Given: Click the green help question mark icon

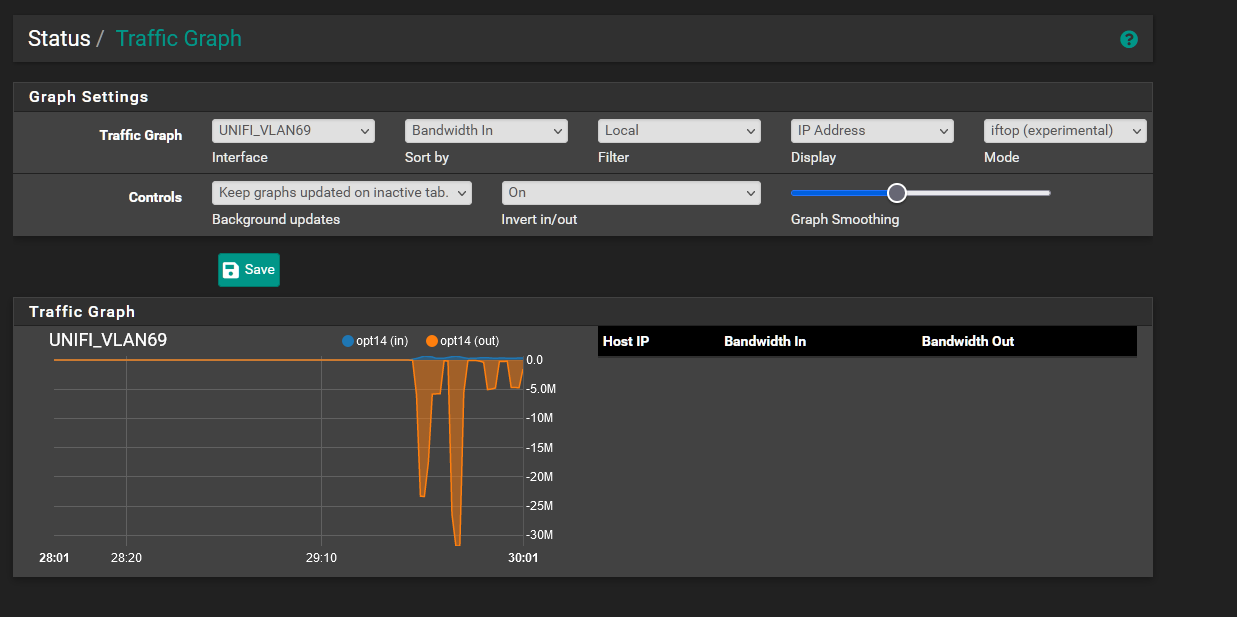Looking at the screenshot, I should 1129,39.
